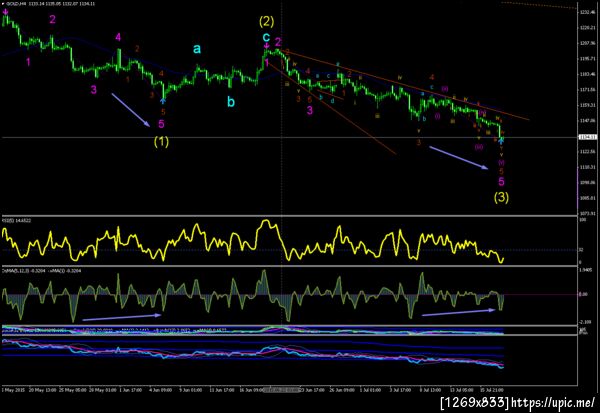Viewport: 600px width, 413px height.
Task: Click the 15 Jul 21:00 time axis label
Action: [x=491, y=390]
